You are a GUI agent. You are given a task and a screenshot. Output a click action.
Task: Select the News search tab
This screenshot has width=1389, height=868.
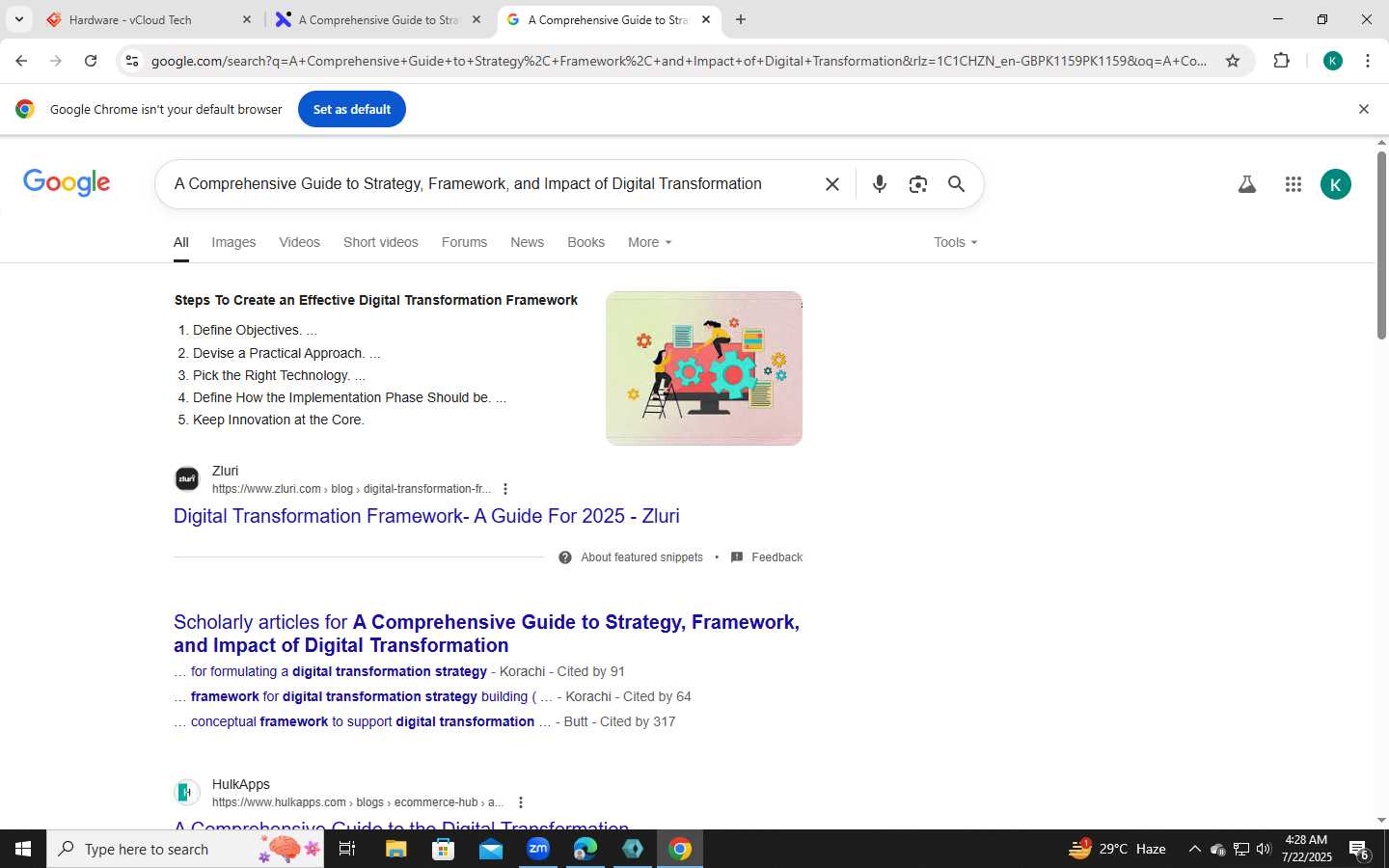tap(527, 242)
